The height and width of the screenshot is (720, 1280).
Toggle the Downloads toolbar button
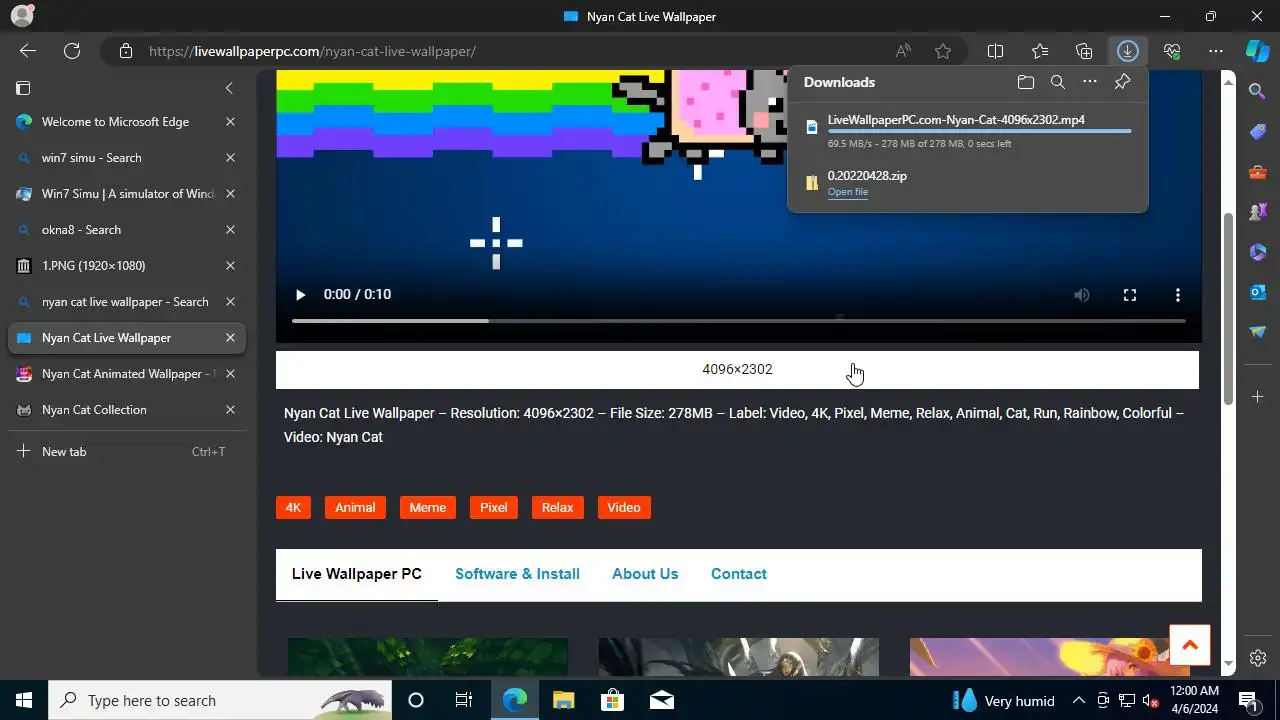(x=1128, y=51)
